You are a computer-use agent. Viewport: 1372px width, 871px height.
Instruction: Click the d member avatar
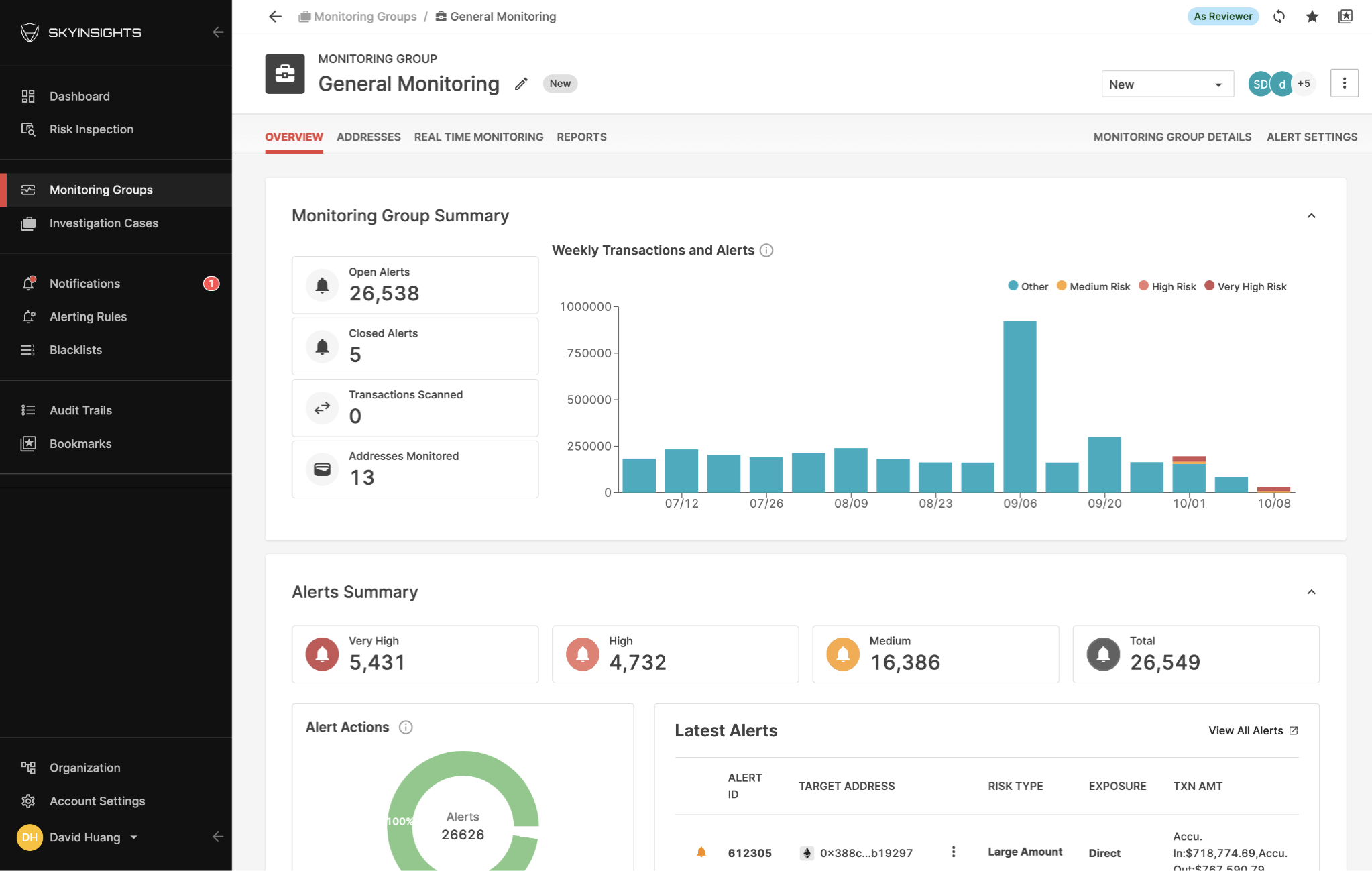[x=1281, y=84]
